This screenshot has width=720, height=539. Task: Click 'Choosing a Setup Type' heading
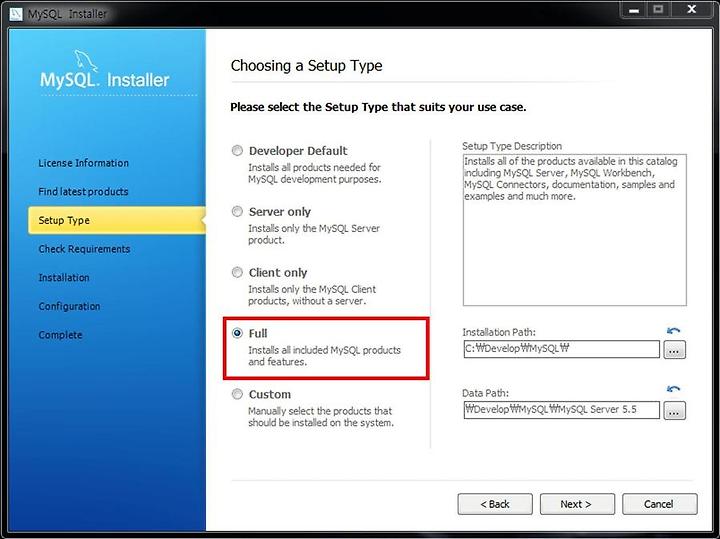(306, 66)
